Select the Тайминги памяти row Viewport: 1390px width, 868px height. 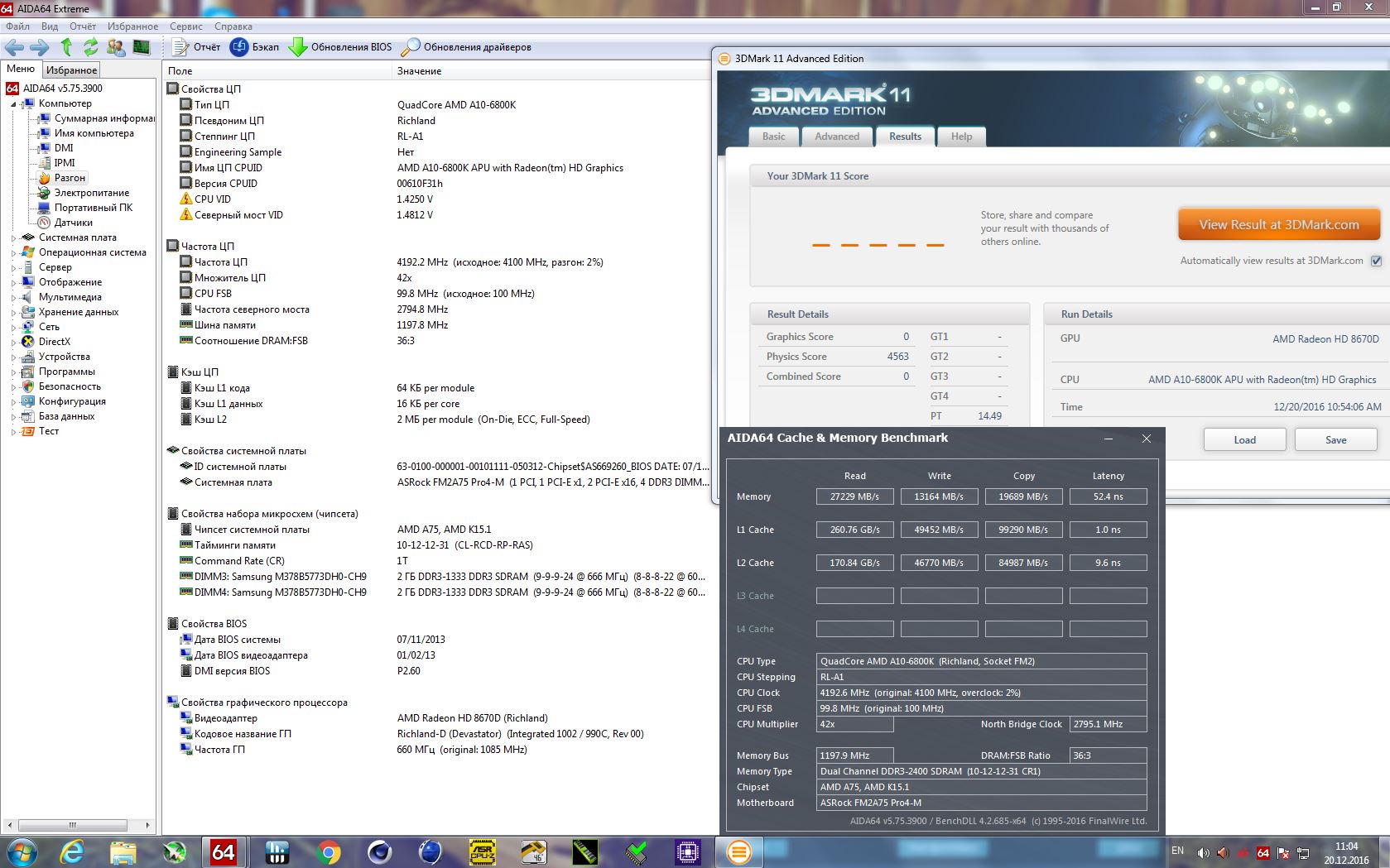point(437,545)
